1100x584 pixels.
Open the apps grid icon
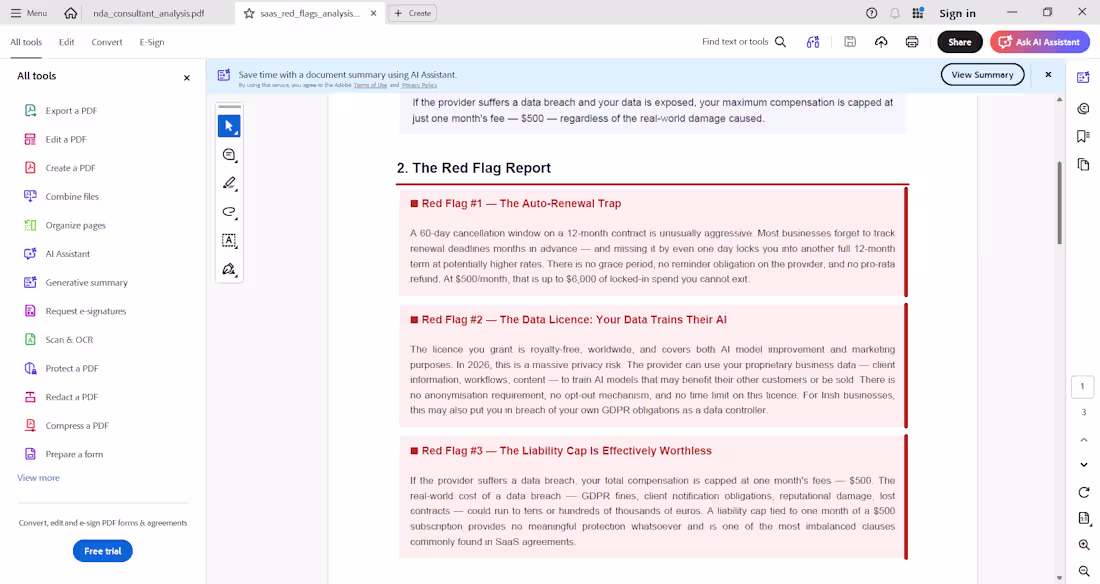tap(918, 13)
